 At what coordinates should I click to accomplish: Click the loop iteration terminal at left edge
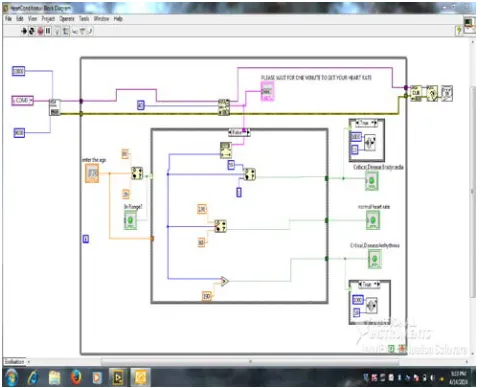click(86, 239)
